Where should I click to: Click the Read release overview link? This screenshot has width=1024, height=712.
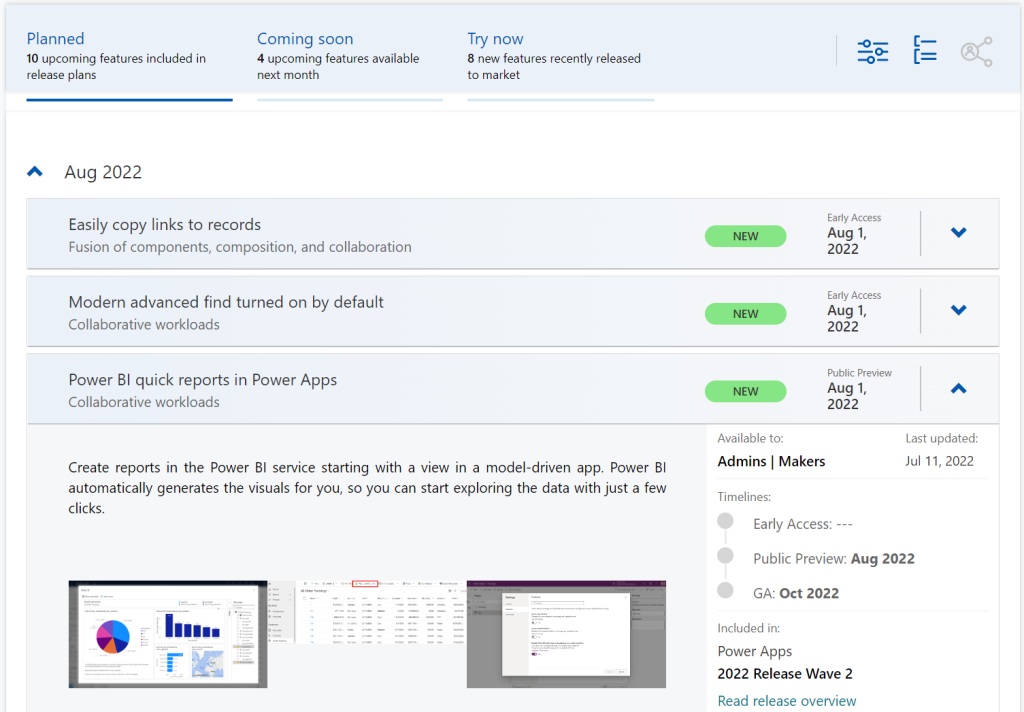pyautogui.click(x=786, y=701)
